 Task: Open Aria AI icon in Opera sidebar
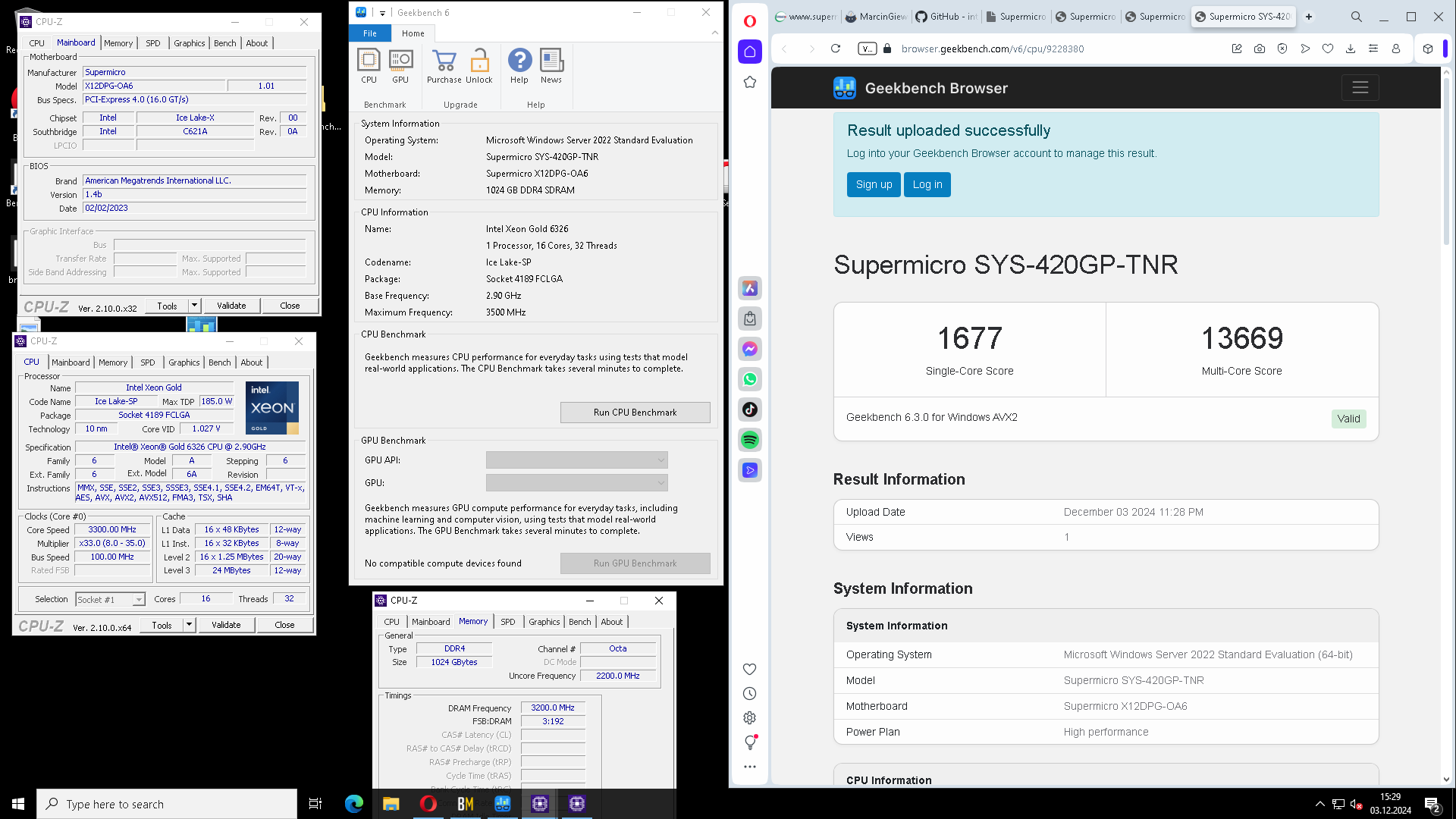coord(750,288)
